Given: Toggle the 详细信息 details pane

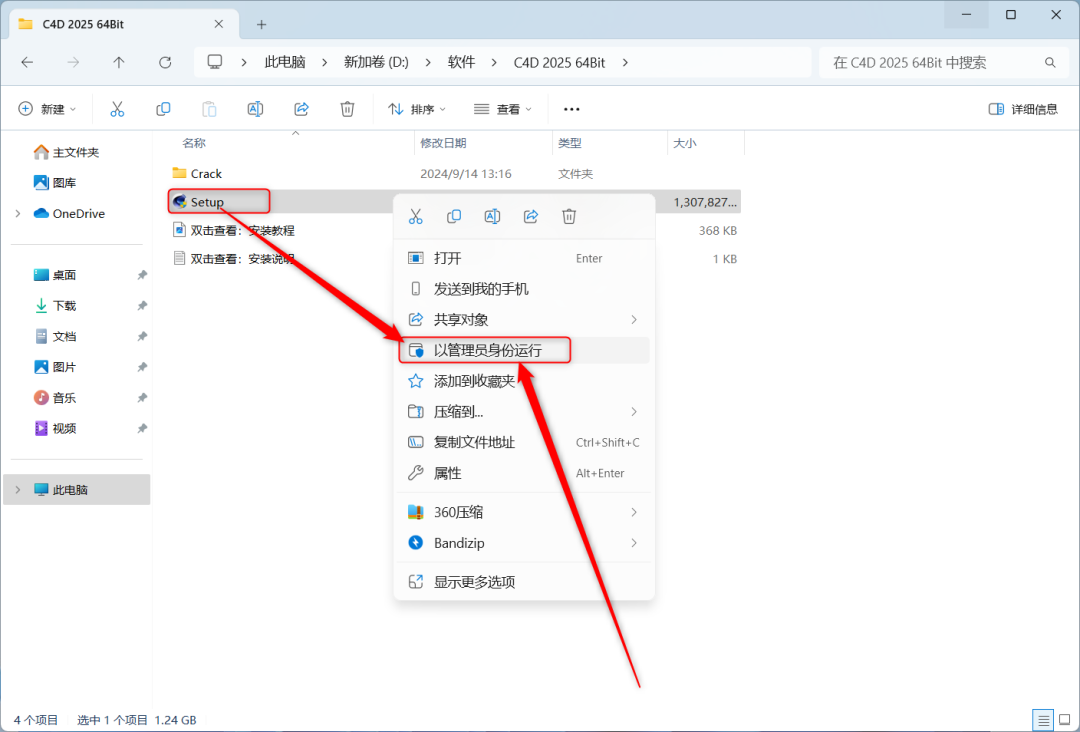Looking at the screenshot, I should tap(1022, 109).
